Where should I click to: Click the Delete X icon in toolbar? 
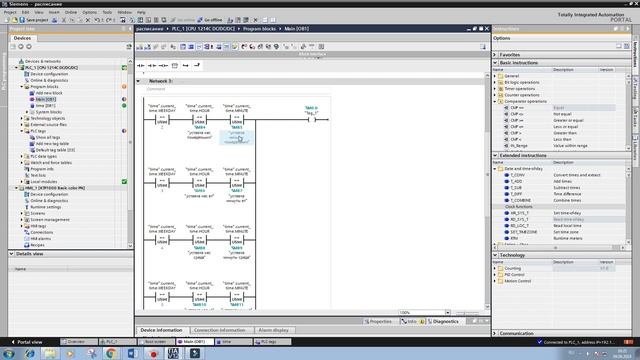[88, 20]
